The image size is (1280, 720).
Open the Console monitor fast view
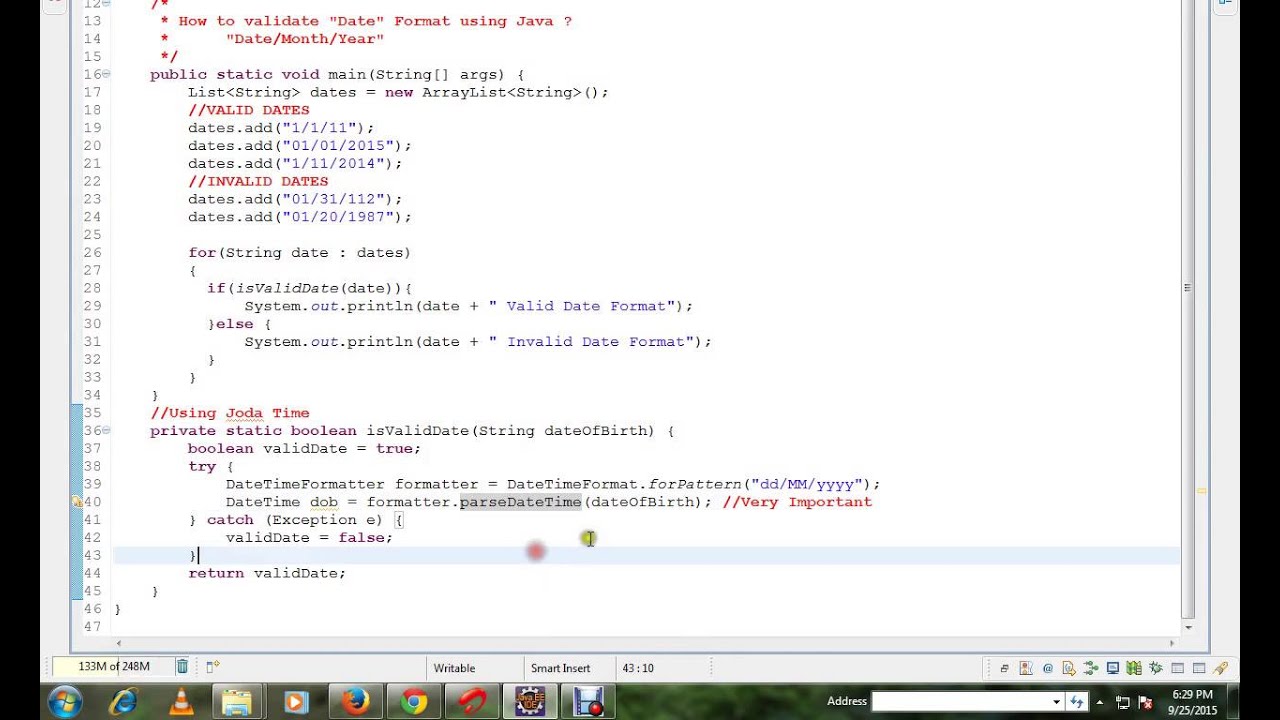(x=1112, y=668)
